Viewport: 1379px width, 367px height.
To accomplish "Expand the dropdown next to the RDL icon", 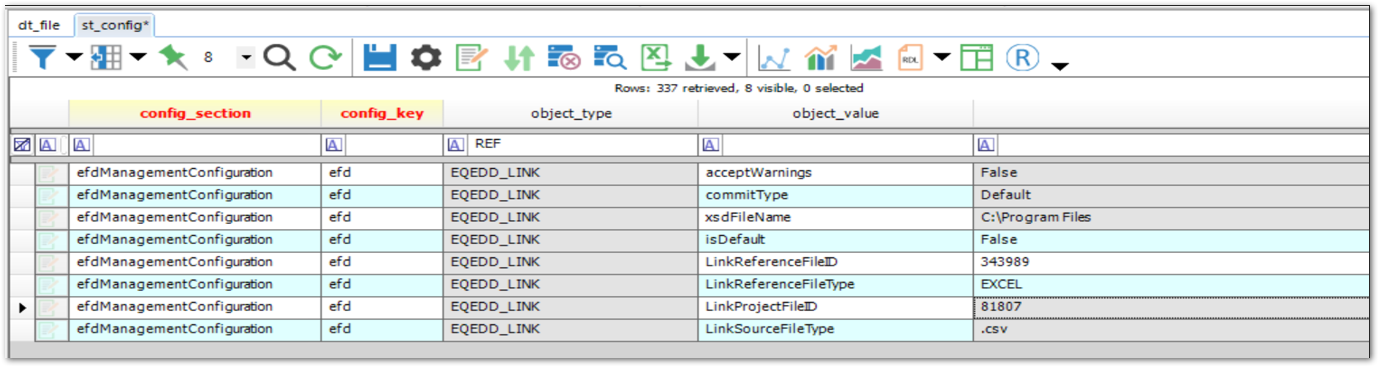I will [x=942, y=58].
